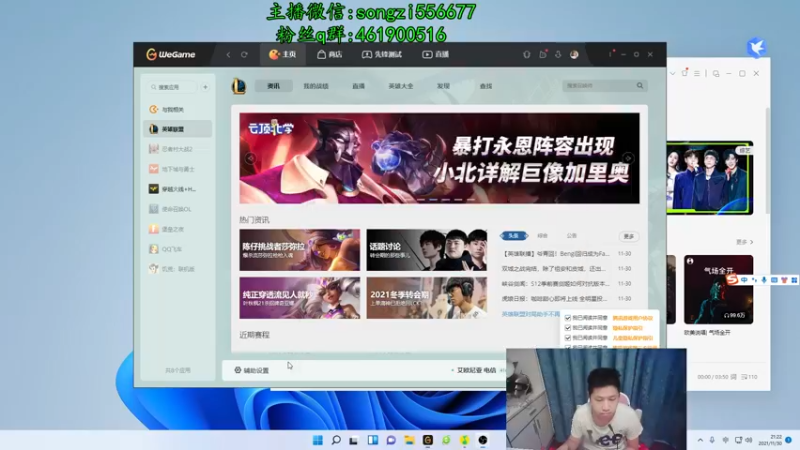Image resolution: width=800 pixels, height=450 pixels.
Task: Click the user avatar in WeGame's title bar
Action: coord(574,55)
